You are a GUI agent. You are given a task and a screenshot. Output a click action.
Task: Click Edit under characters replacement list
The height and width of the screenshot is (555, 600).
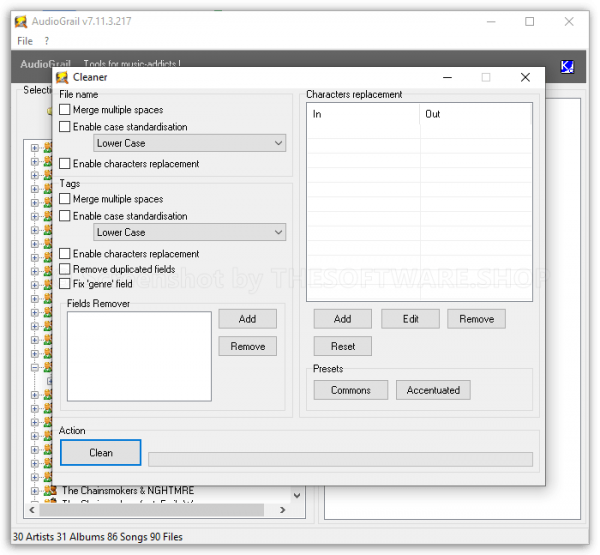410,319
